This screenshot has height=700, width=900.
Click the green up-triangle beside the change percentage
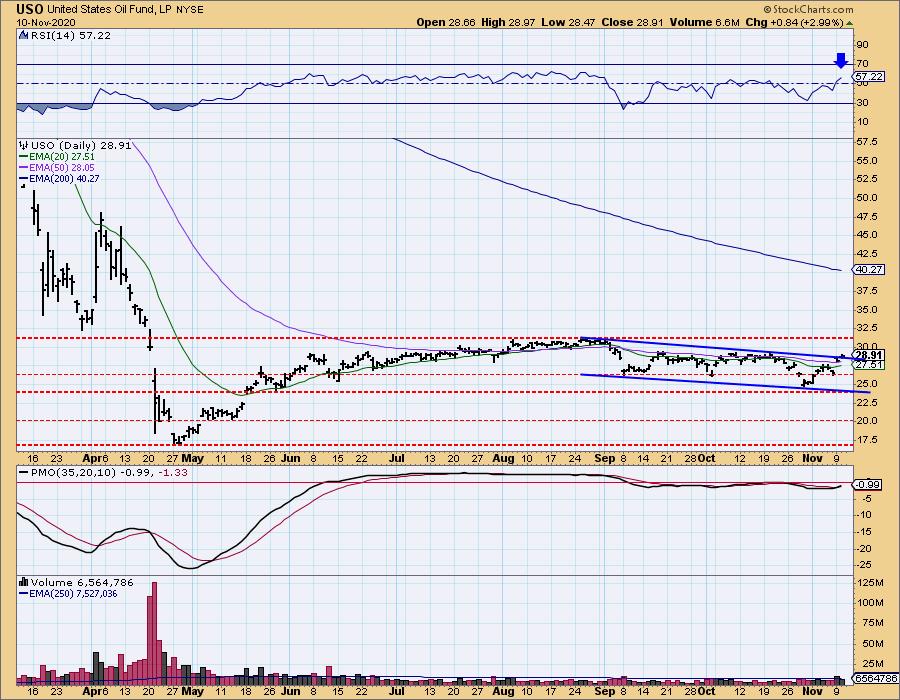[x=849, y=23]
